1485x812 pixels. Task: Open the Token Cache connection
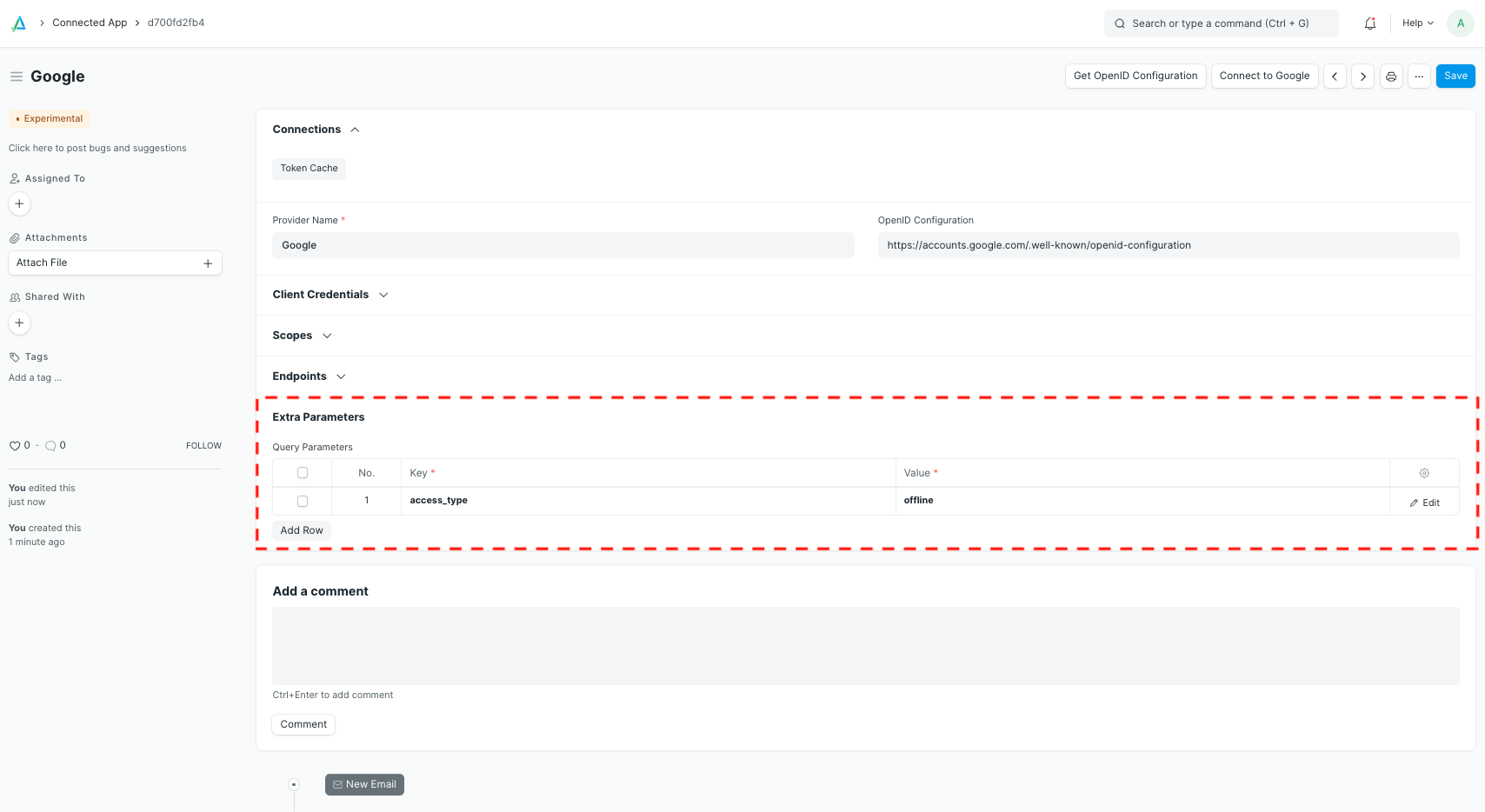[309, 169]
